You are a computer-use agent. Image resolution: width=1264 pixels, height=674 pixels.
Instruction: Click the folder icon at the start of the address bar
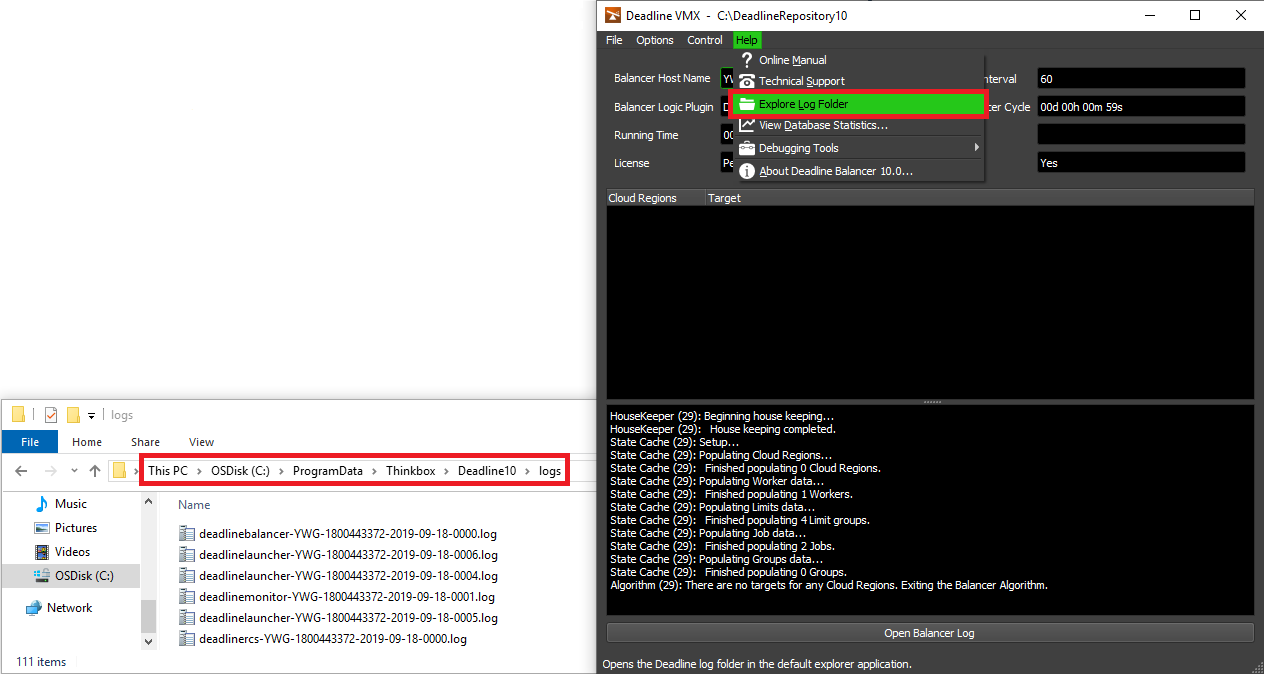click(120, 471)
